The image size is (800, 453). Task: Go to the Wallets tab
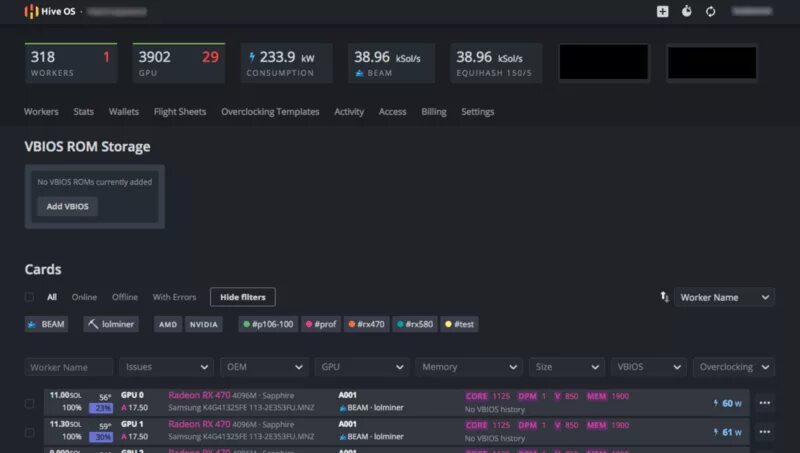(x=123, y=111)
